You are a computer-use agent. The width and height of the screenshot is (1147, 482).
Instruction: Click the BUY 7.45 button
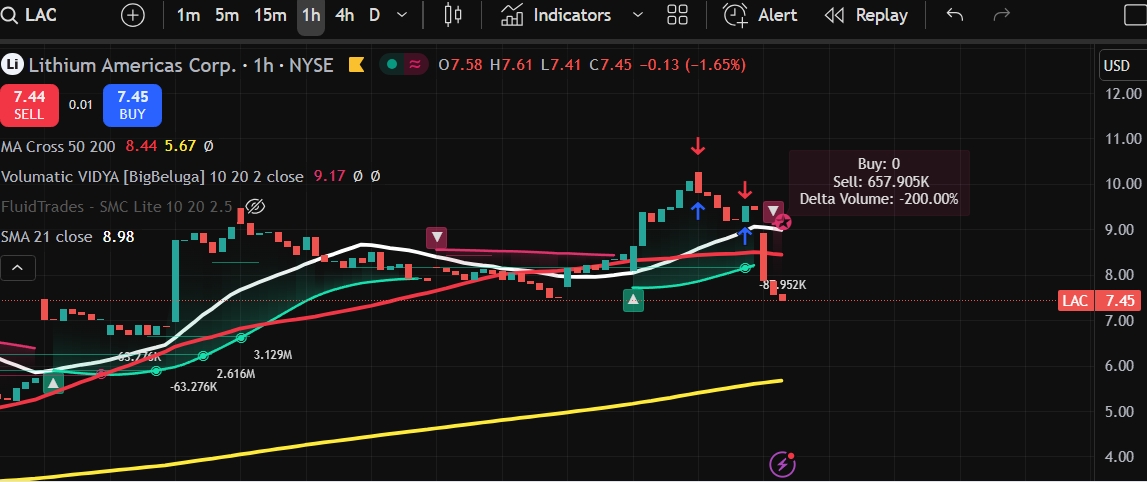click(132, 105)
